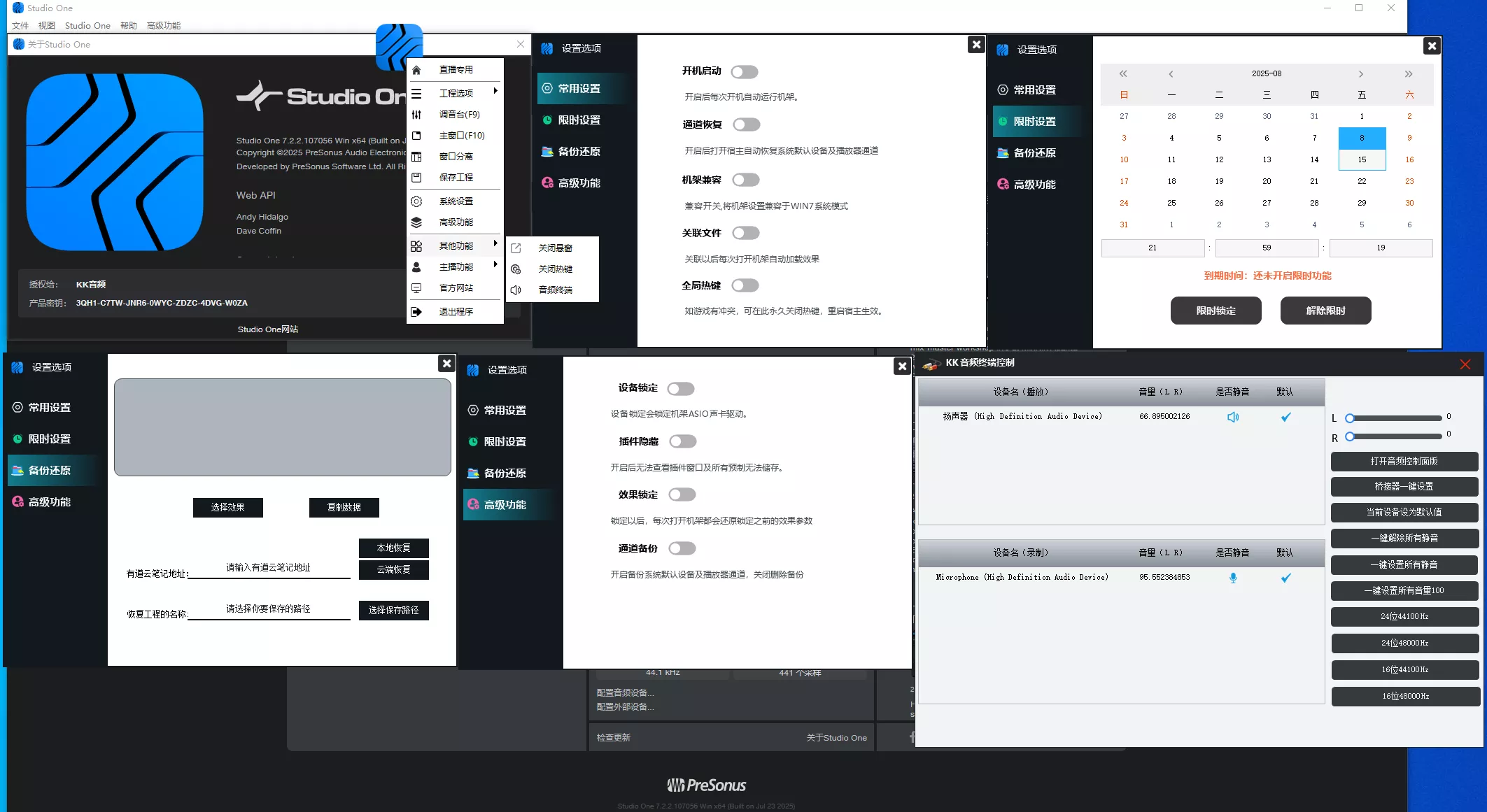
Task: Go to next month in calendar
Action: 1360,74
